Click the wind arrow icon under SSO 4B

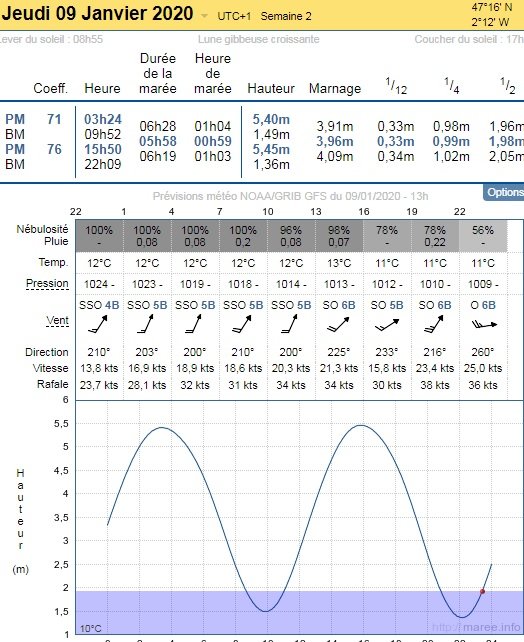coord(98,324)
